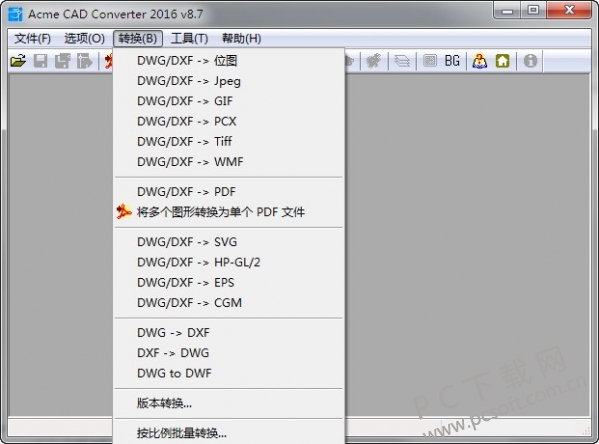Open the 选项(O) menu
The image size is (599, 444).
pos(84,39)
